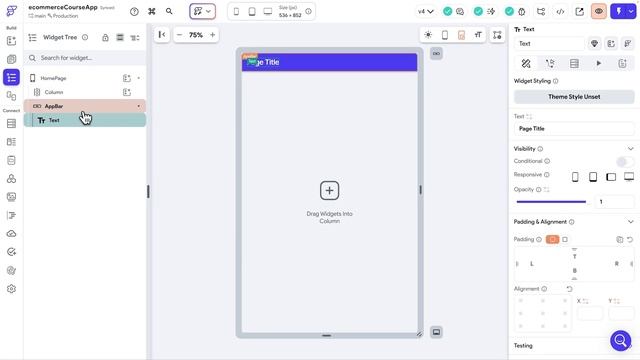The height and width of the screenshot is (360, 640).
Task: Adjust the Opacity slider
Action: [x=551, y=202]
